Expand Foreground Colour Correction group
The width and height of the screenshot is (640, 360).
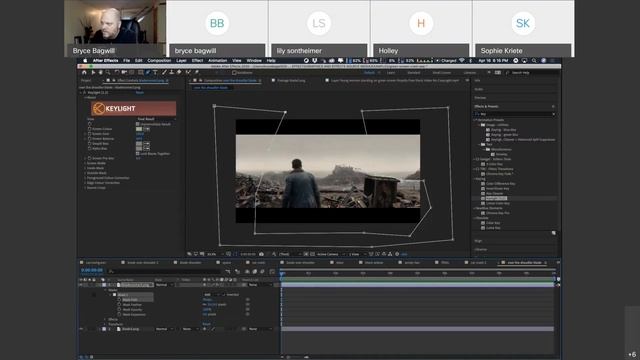coord(85,178)
